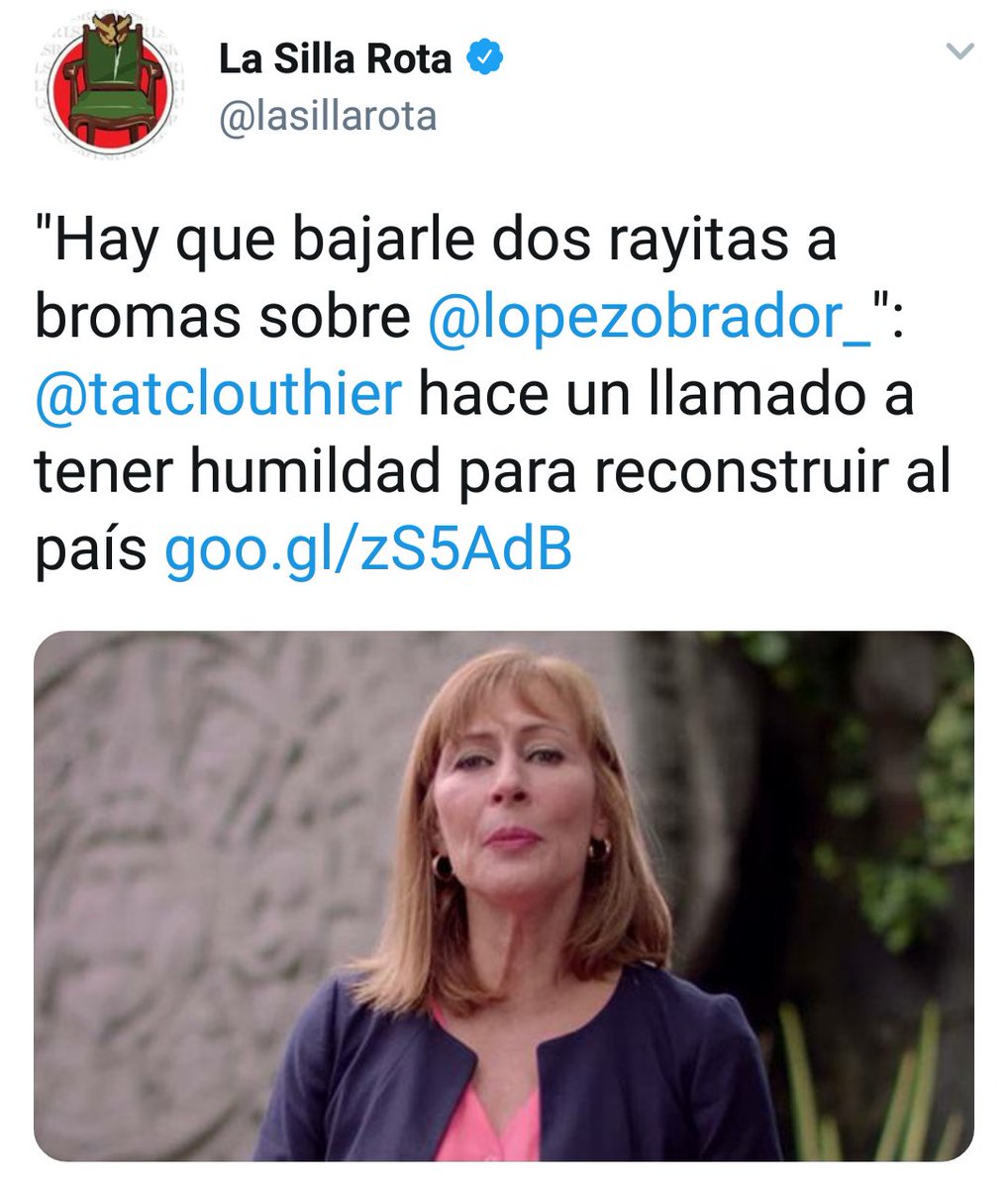Click the line "tener humildad para reconstruir al"

pos(493,472)
